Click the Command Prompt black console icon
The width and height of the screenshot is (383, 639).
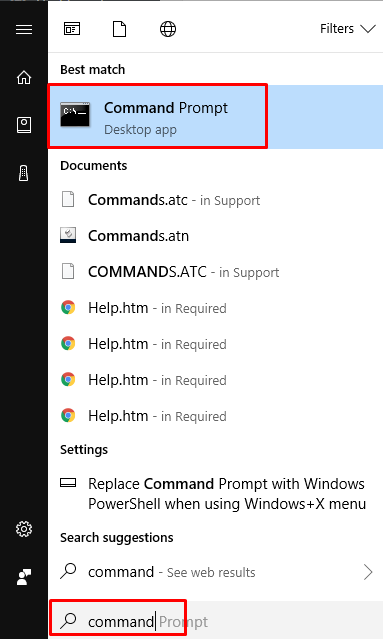pyautogui.click(x=75, y=114)
